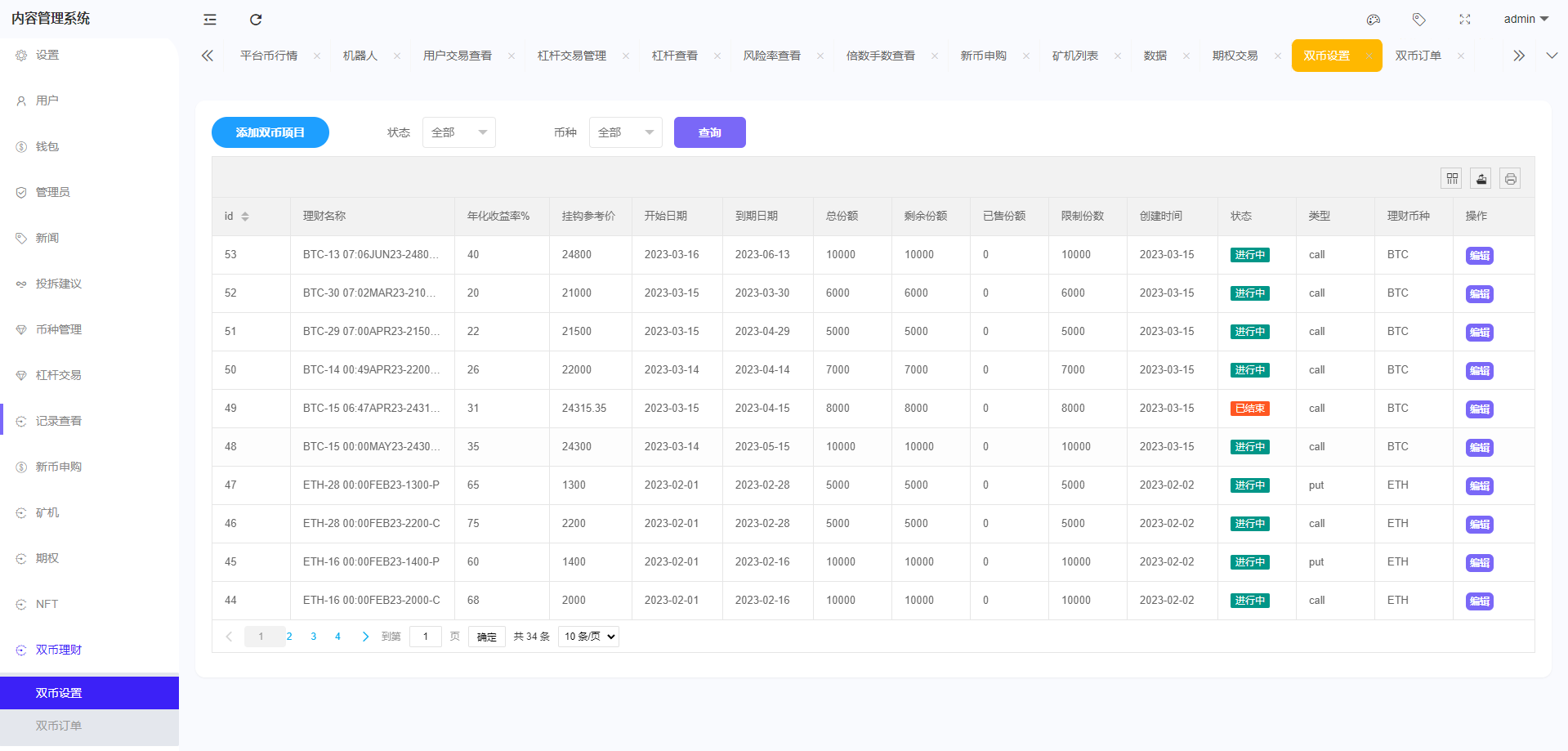
Task: Open the 币种 filter dropdown
Action: [625, 132]
